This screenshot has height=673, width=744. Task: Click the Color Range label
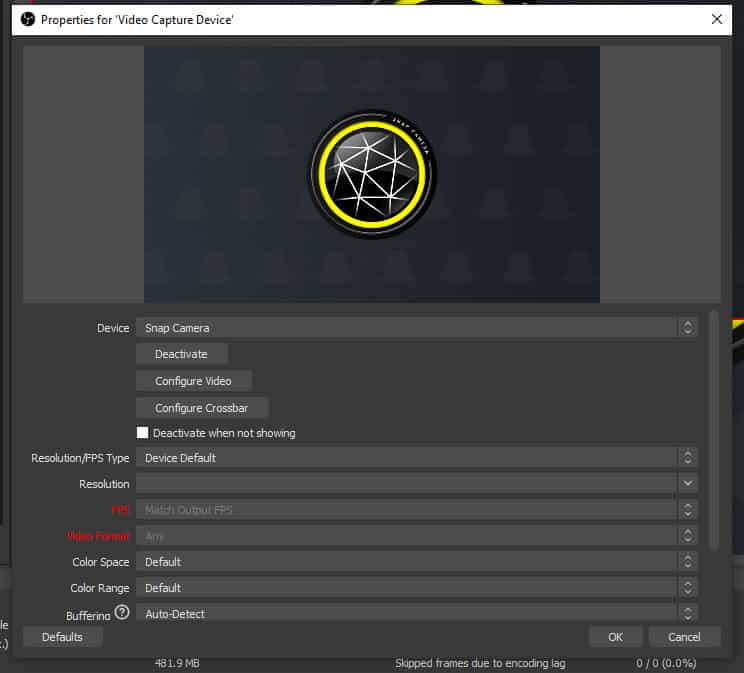tap(100, 588)
